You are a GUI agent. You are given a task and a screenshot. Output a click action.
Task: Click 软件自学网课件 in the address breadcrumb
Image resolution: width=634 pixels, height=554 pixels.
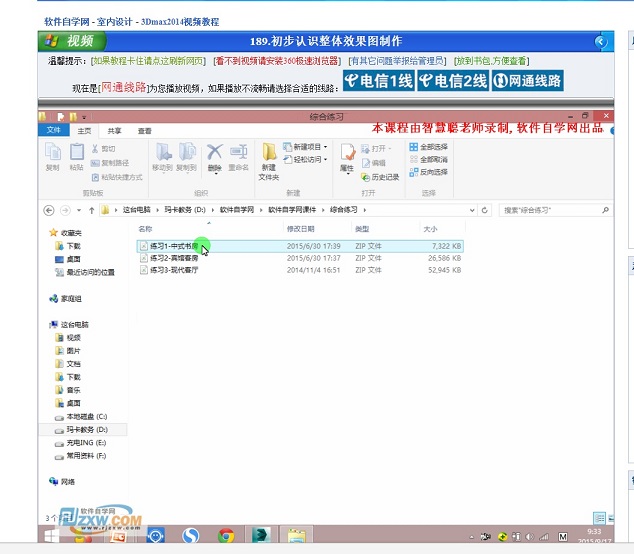292,209
